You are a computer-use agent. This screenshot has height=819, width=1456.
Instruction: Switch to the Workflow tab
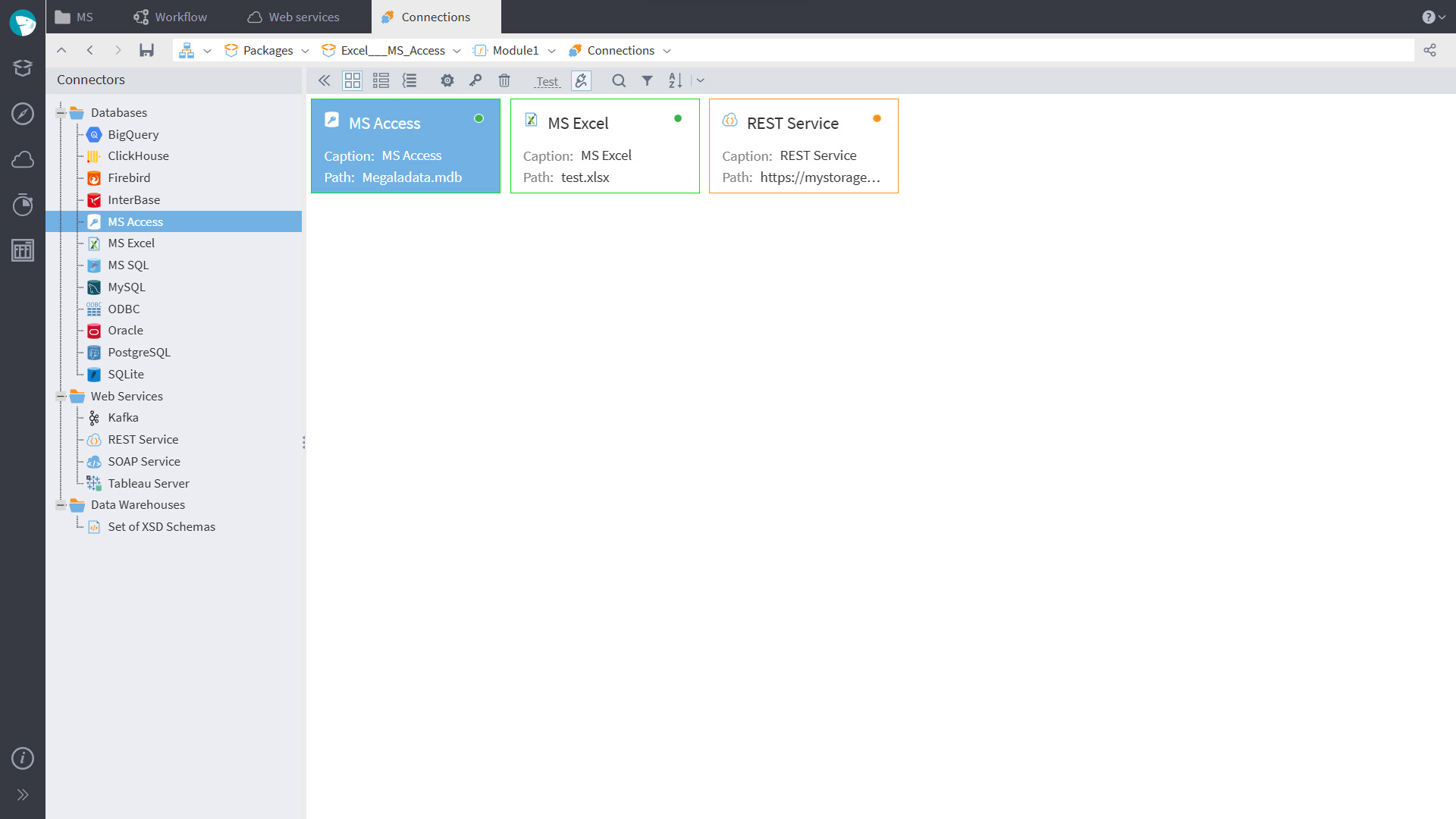[170, 17]
